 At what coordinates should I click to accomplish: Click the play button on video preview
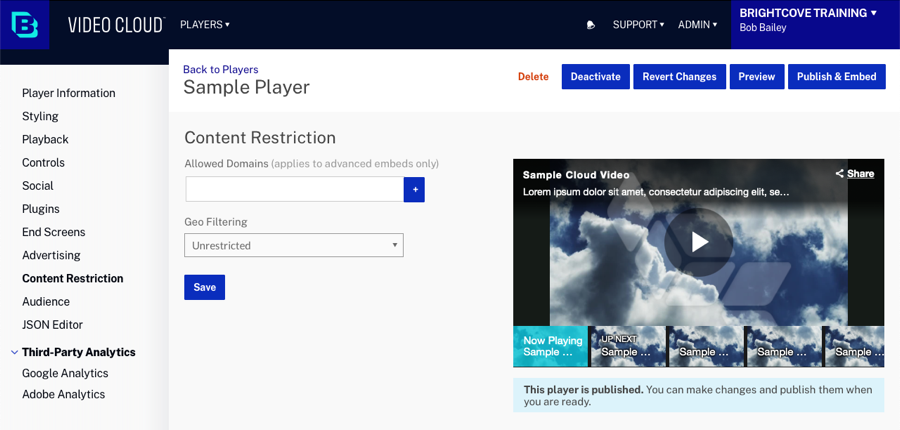click(699, 242)
